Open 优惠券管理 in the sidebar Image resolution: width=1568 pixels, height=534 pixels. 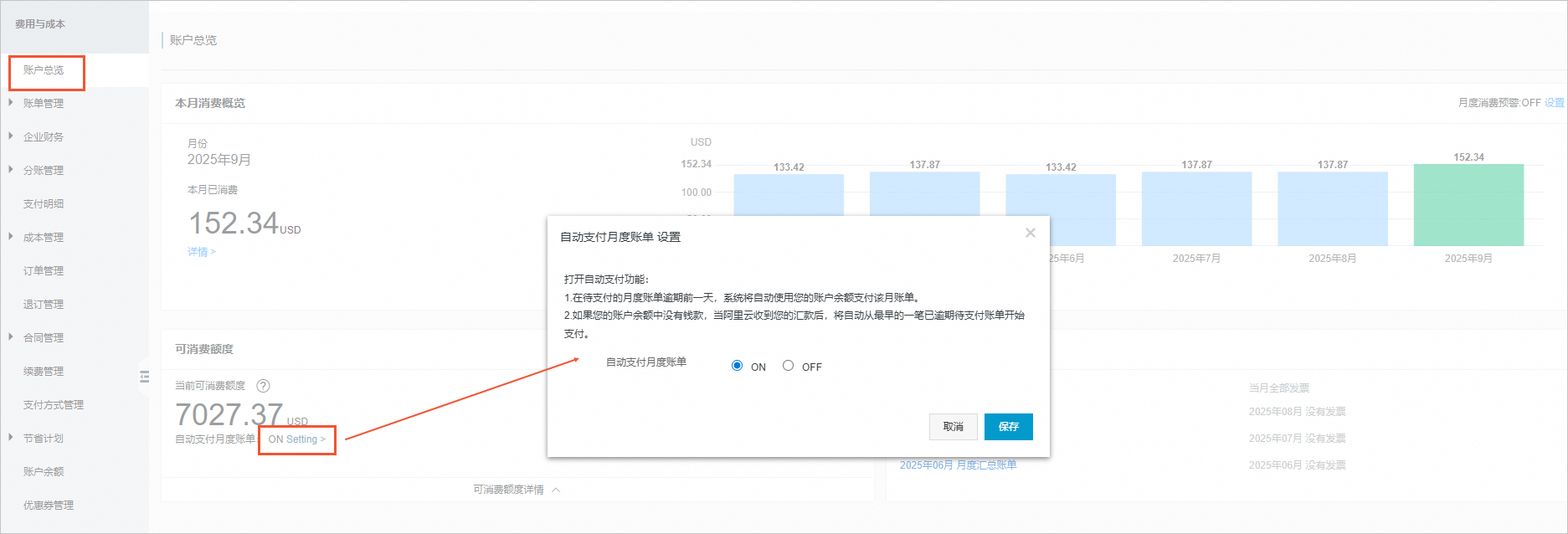coord(49,506)
